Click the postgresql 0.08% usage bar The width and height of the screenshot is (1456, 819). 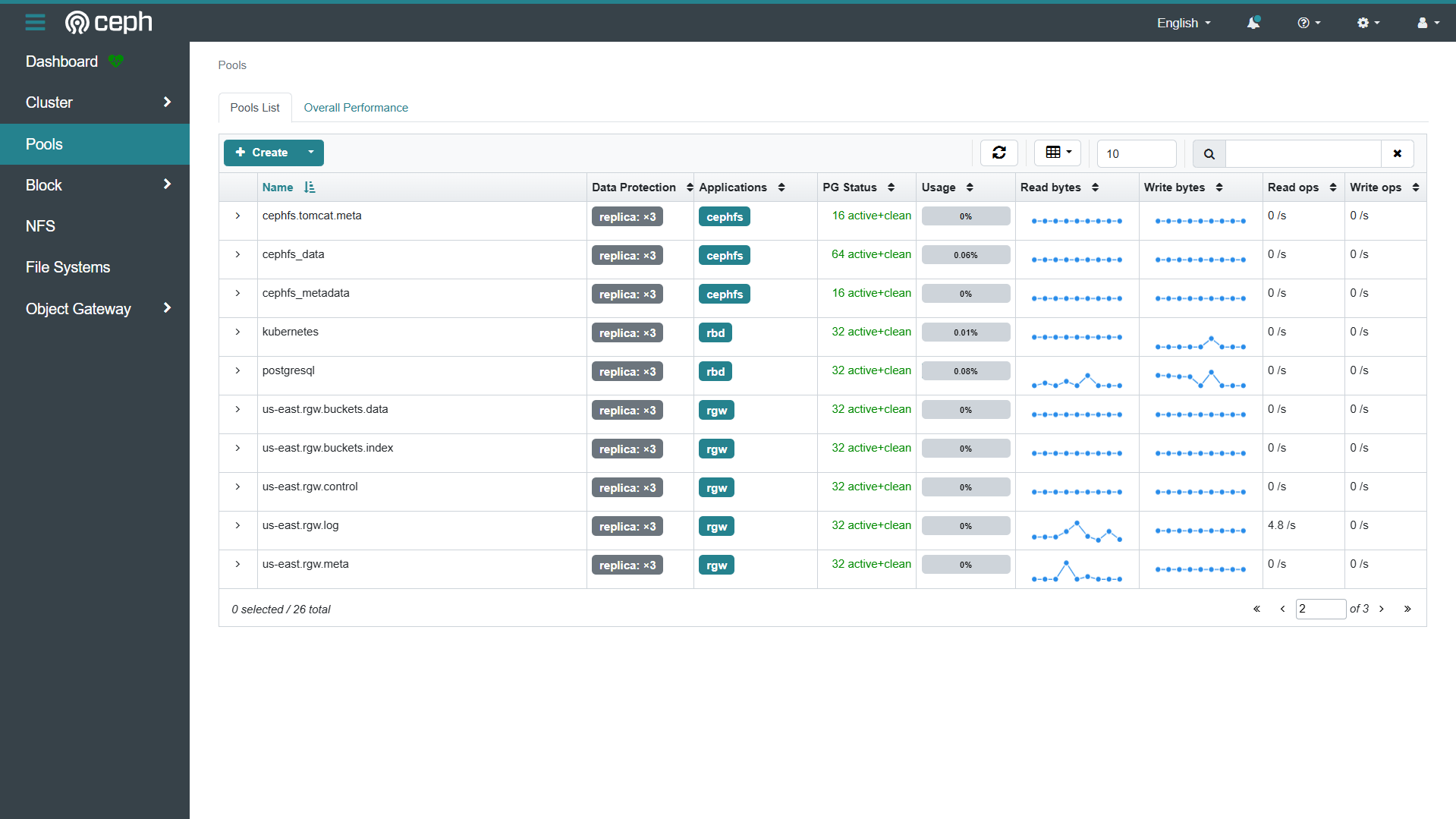pyautogui.click(x=965, y=371)
